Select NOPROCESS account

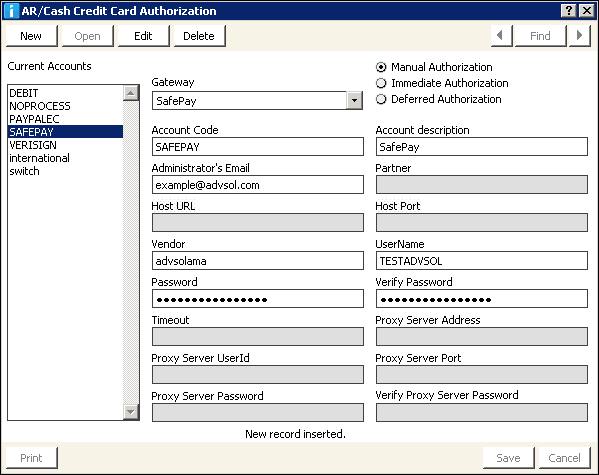[x=65, y=106]
